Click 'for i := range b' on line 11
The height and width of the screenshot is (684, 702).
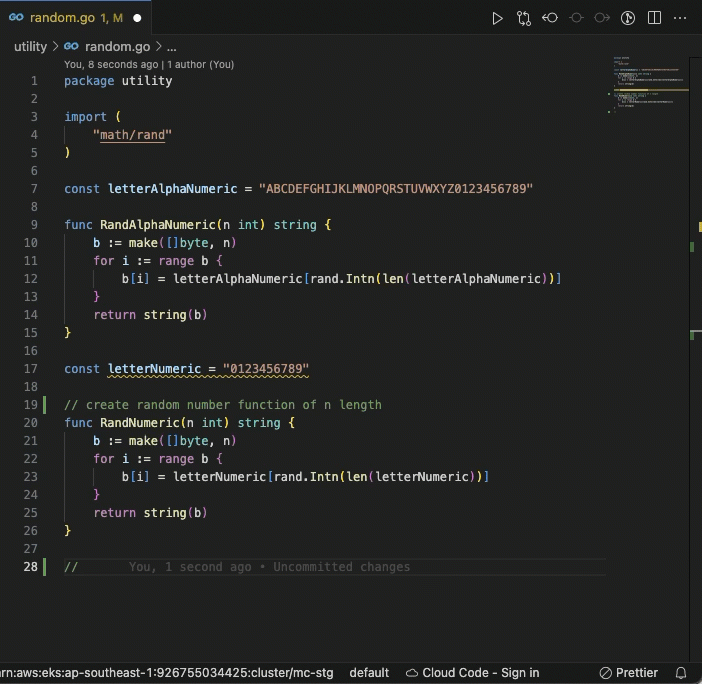(158, 261)
